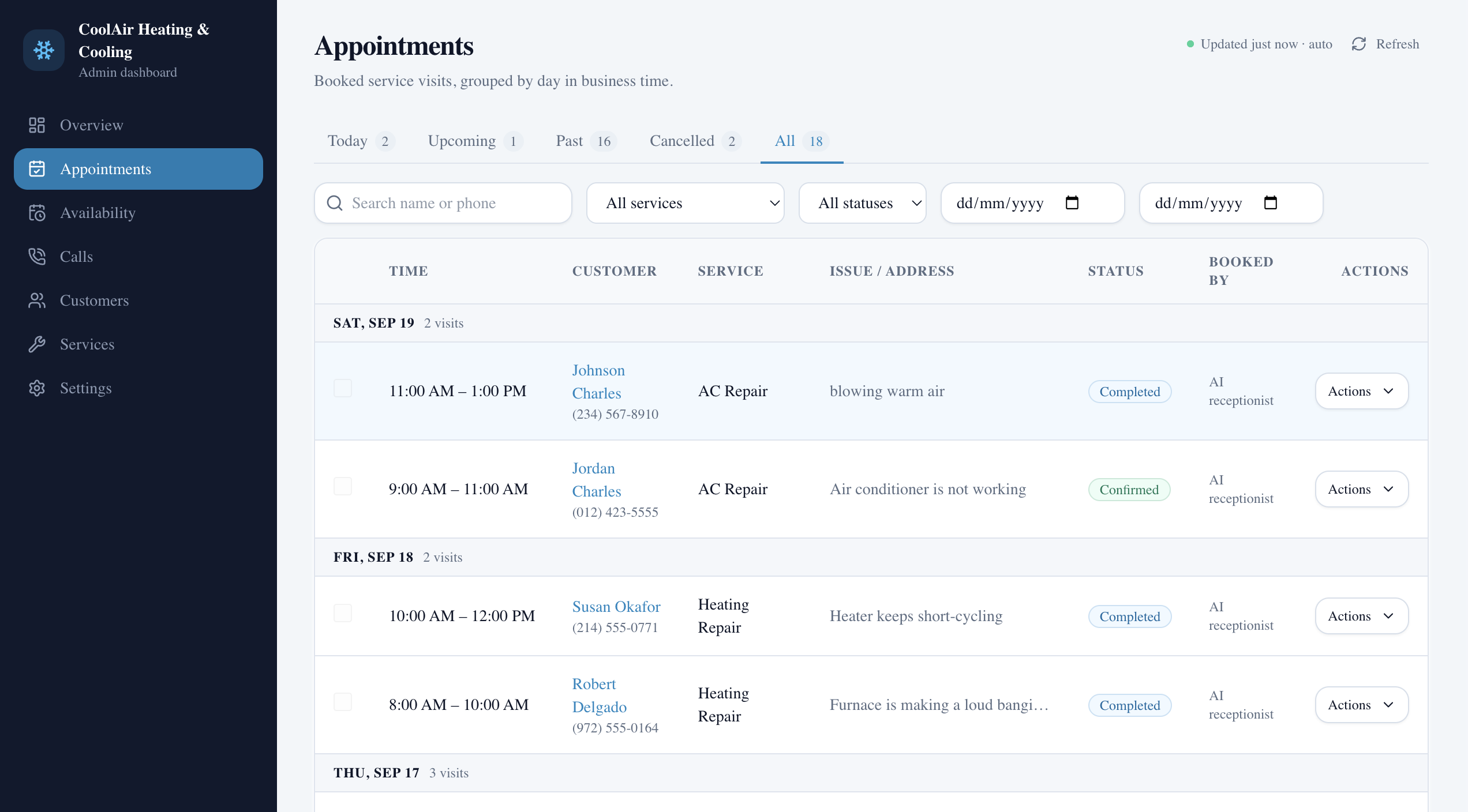Screen dimensions: 1468x812
Task: Tick the checkbox for Jordan Charles appointment
Action: (x=343, y=486)
